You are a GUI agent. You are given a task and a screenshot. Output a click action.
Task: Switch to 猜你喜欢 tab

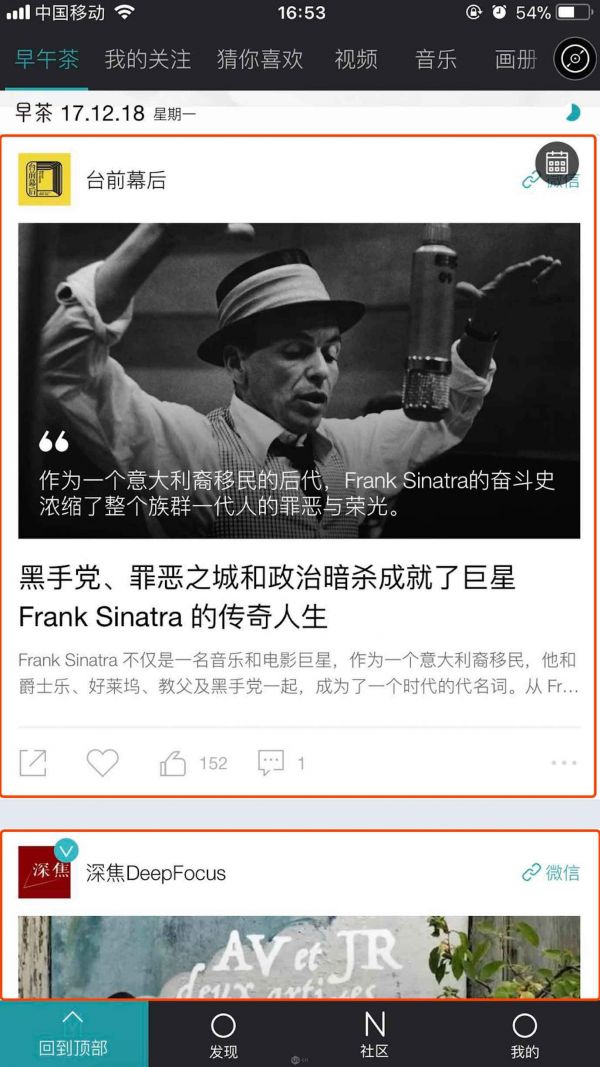(x=260, y=59)
